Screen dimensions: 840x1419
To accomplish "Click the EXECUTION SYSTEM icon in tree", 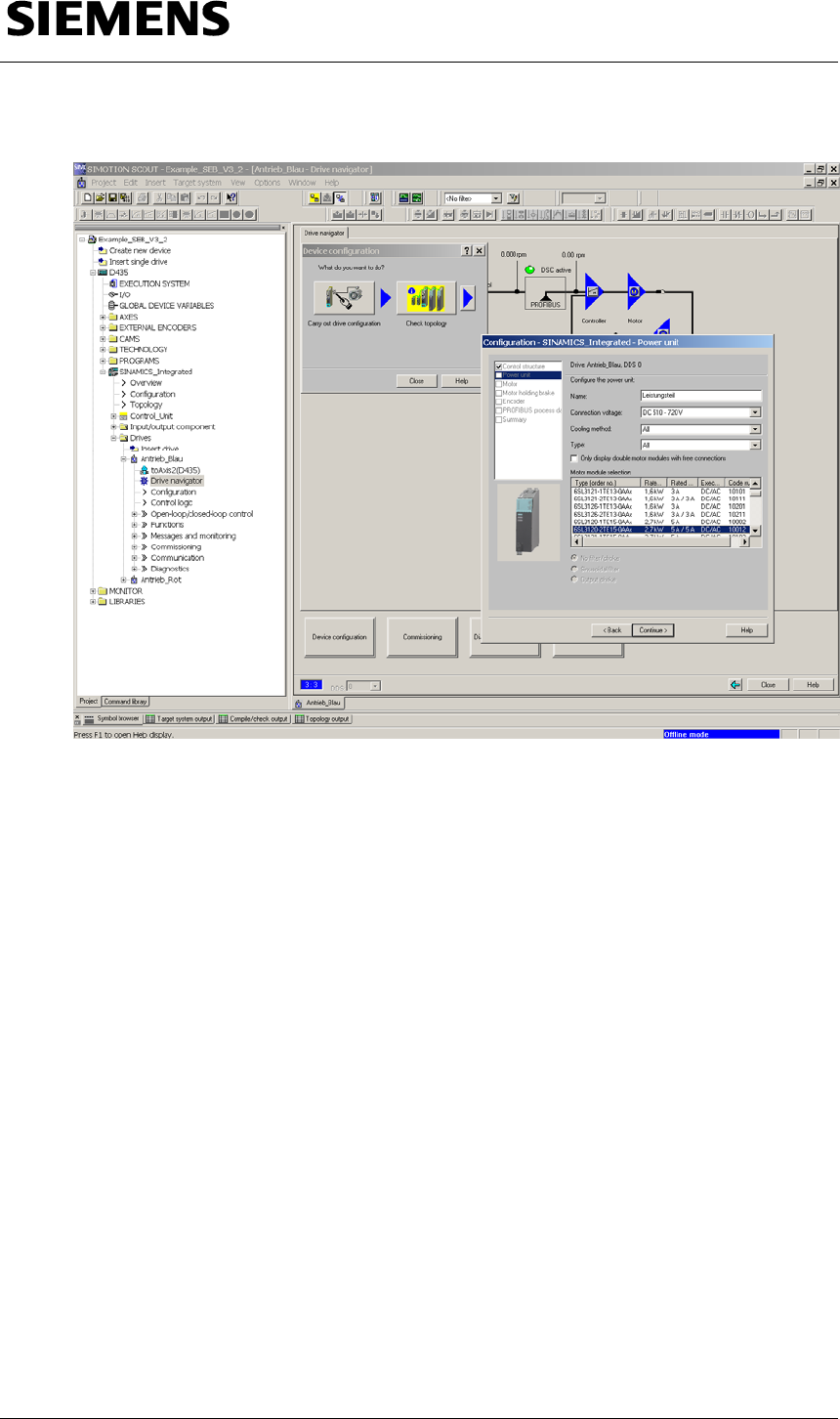I will pos(112,283).
